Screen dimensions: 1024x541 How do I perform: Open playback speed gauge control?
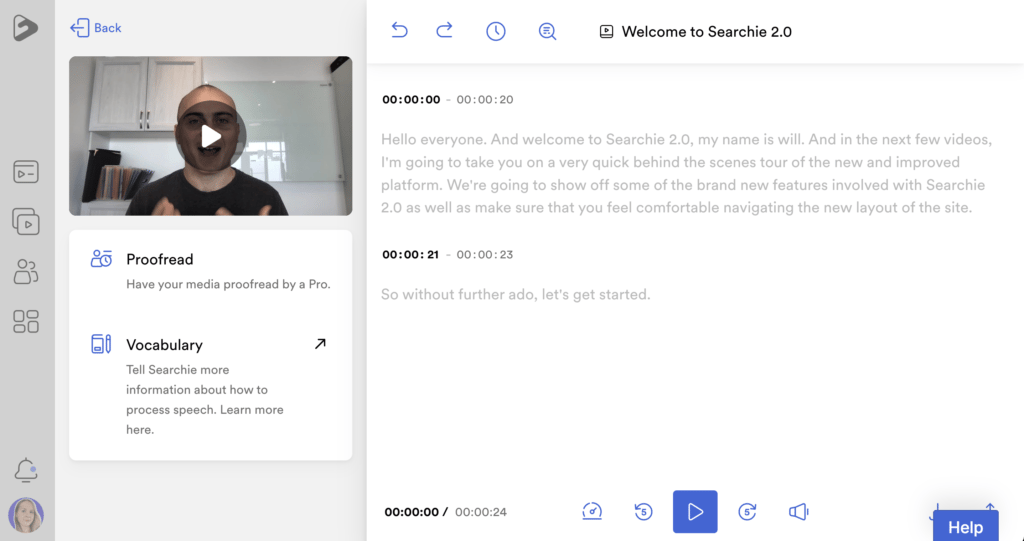click(x=592, y=512)
